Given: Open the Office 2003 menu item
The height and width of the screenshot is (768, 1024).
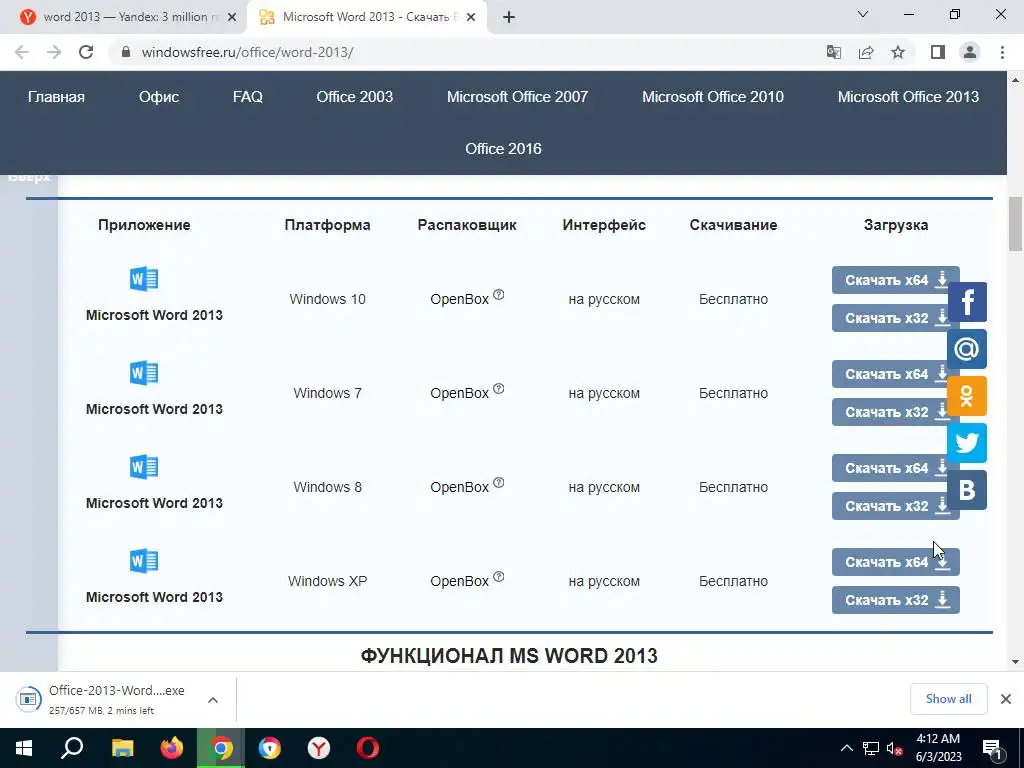Looking at the screenshot, I should pos(355,97).
